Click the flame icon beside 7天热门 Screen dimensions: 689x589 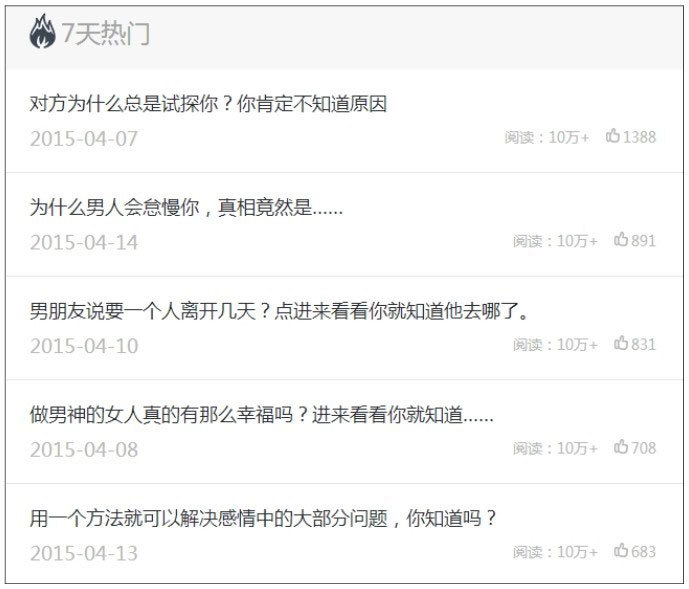click(43, 32)
